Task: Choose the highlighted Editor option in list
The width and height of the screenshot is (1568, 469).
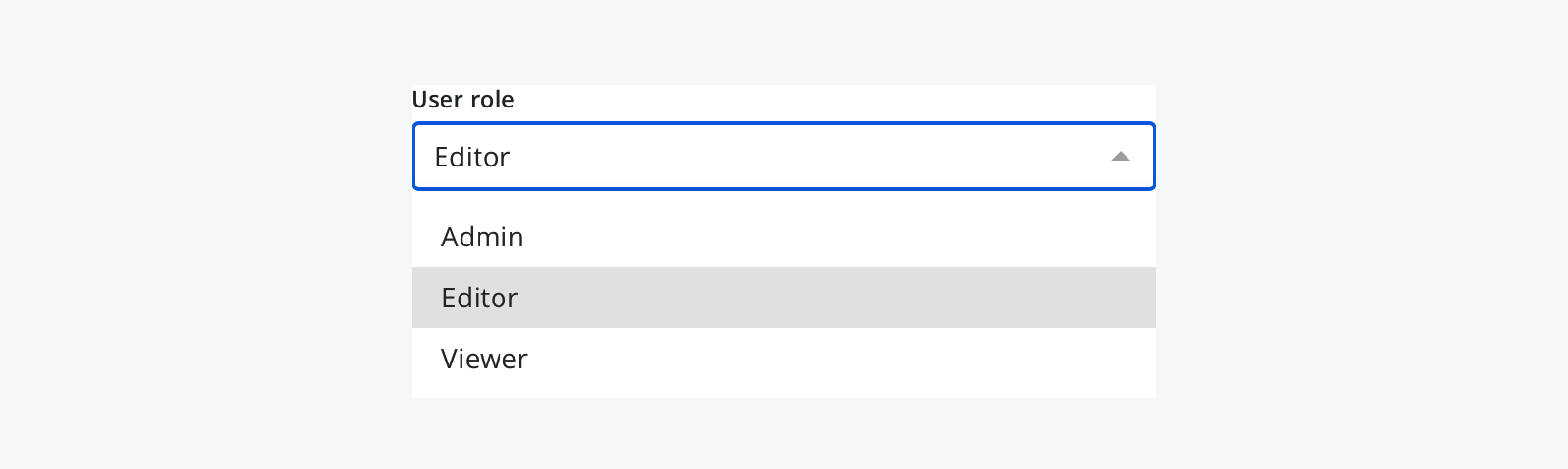Action: [784, 298]
